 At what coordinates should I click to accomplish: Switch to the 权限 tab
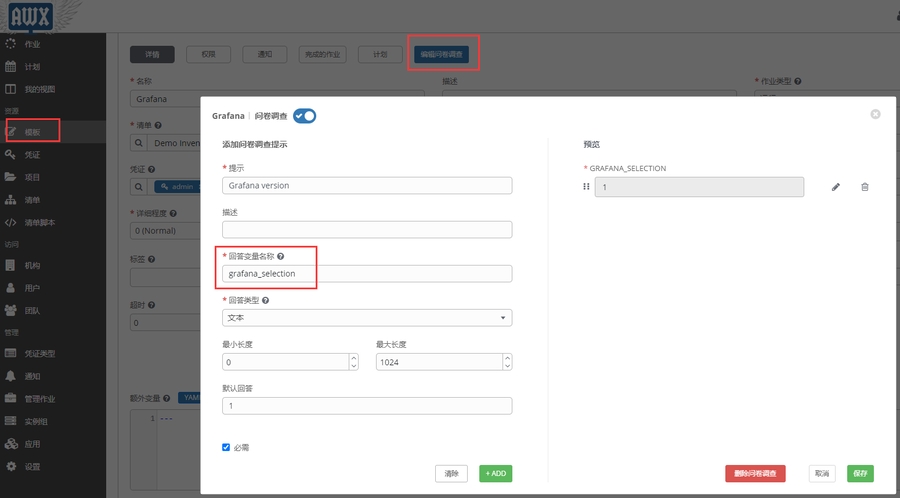[x=208, y=55]
